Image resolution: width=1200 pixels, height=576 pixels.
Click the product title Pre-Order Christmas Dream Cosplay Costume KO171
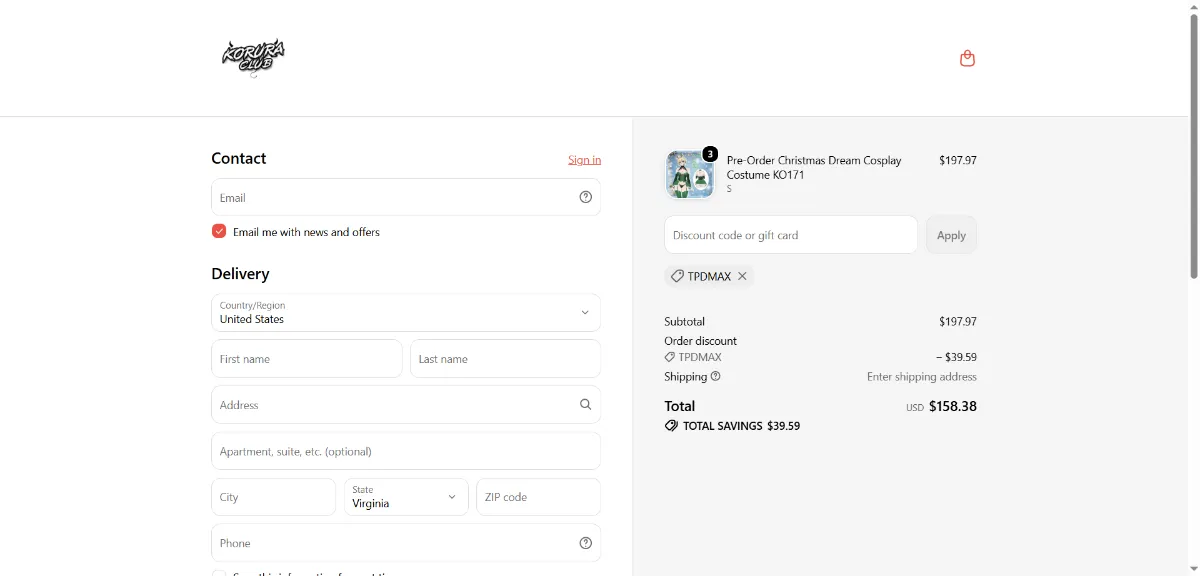[x=814, y=167]
